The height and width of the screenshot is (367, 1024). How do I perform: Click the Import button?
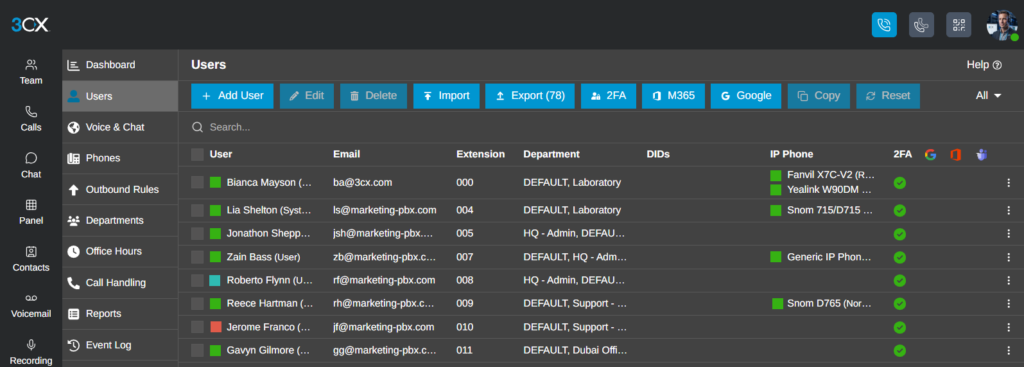447,96
